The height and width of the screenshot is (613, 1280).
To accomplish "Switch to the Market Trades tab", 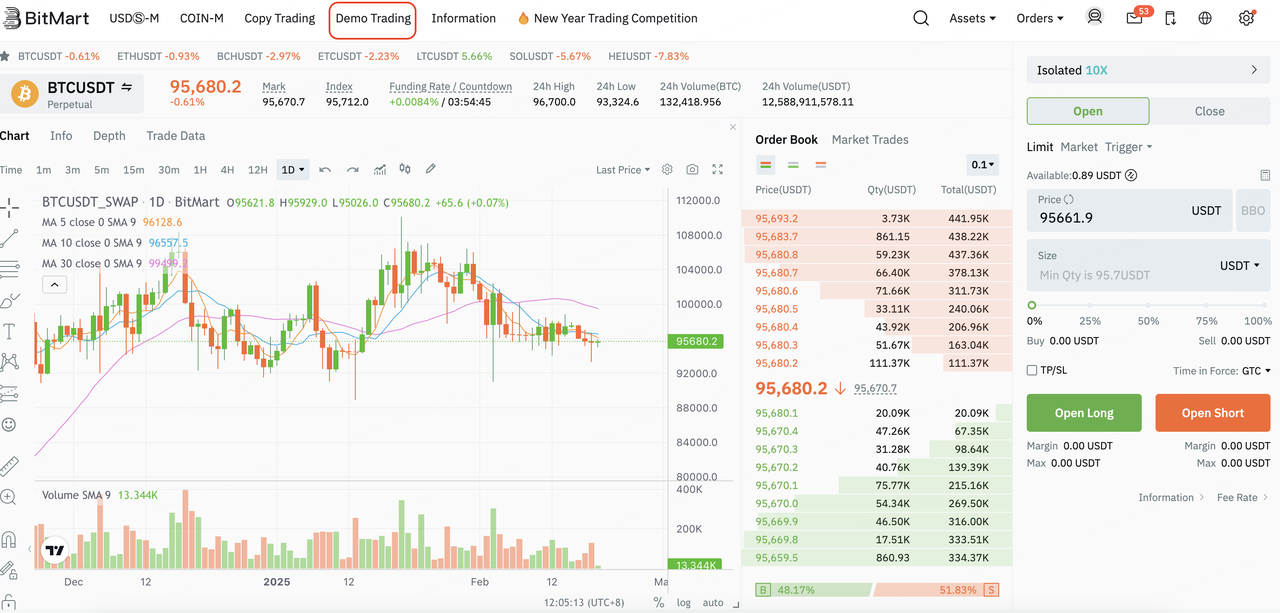I will click(869, 140).
